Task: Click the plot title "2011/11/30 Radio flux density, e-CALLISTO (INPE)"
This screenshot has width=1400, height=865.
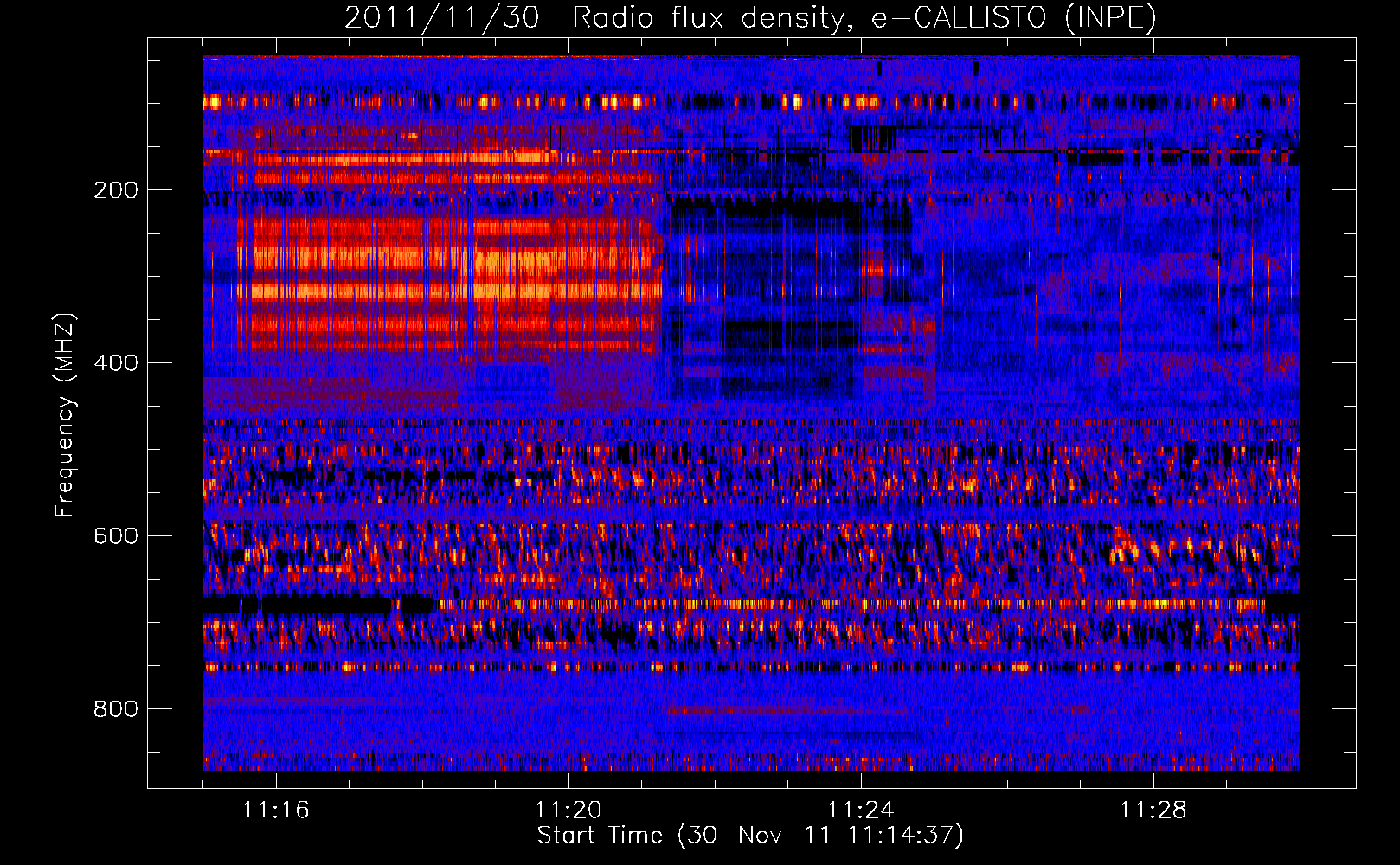Action: [x=750, y=18]
